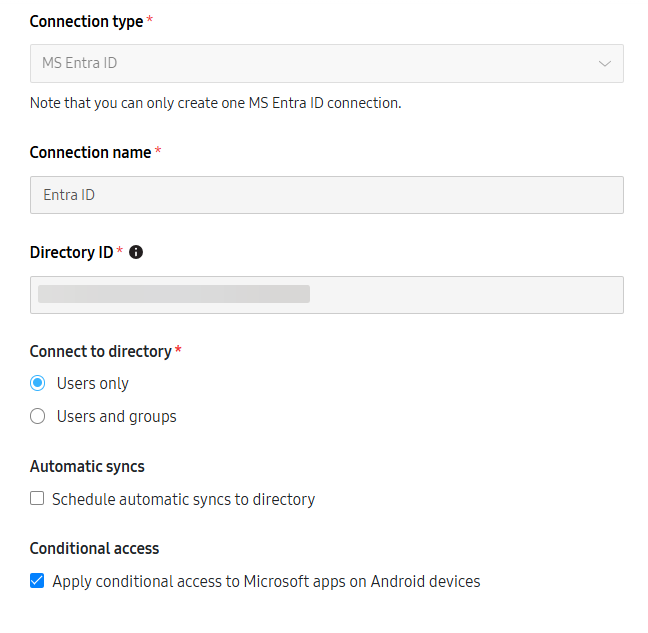Click the MS Entra ID connection note text

215,103
